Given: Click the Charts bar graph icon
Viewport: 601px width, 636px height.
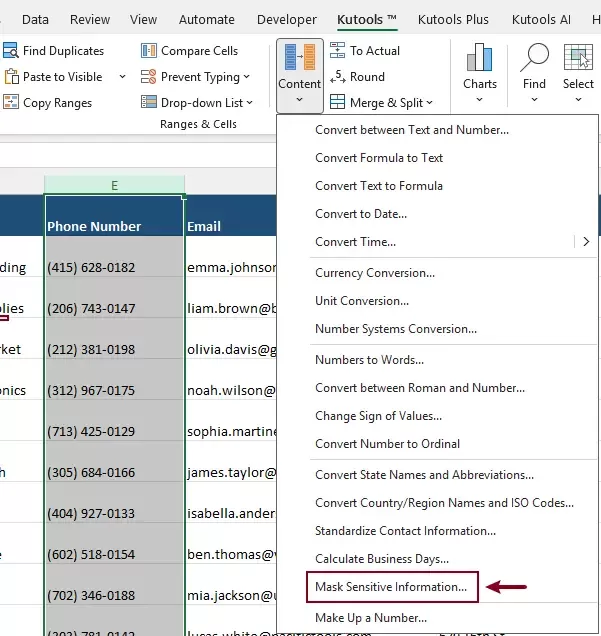Looking at the screenshot, I should click(x=479, y=57).
